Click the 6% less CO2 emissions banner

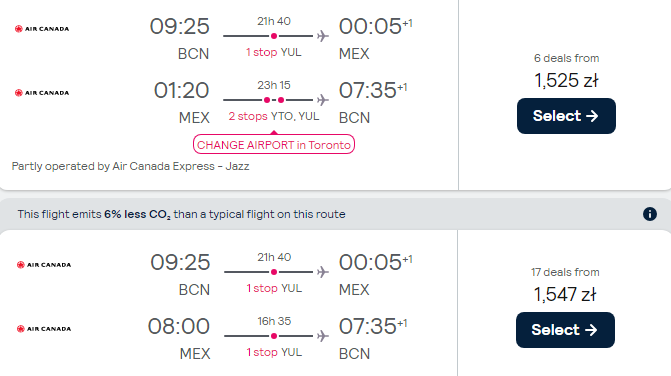336,214
